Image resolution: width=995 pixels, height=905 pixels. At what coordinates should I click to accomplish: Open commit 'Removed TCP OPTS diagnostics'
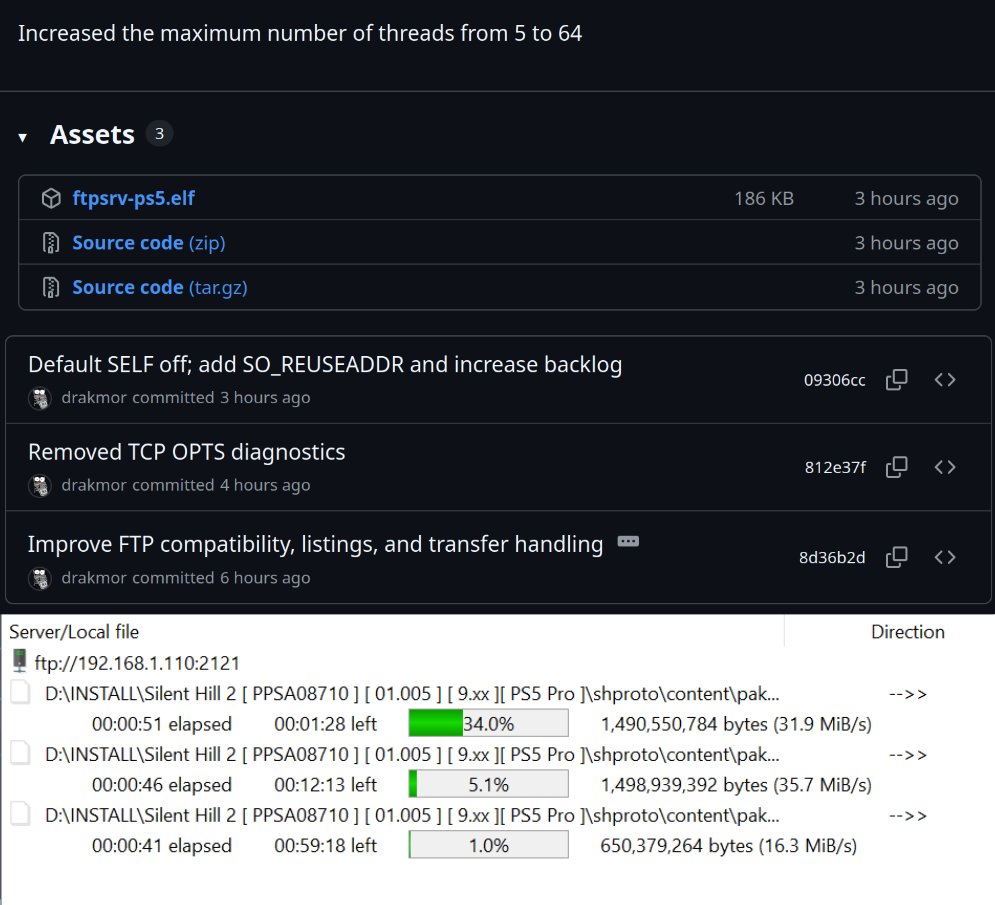click(x=186, y=452)
